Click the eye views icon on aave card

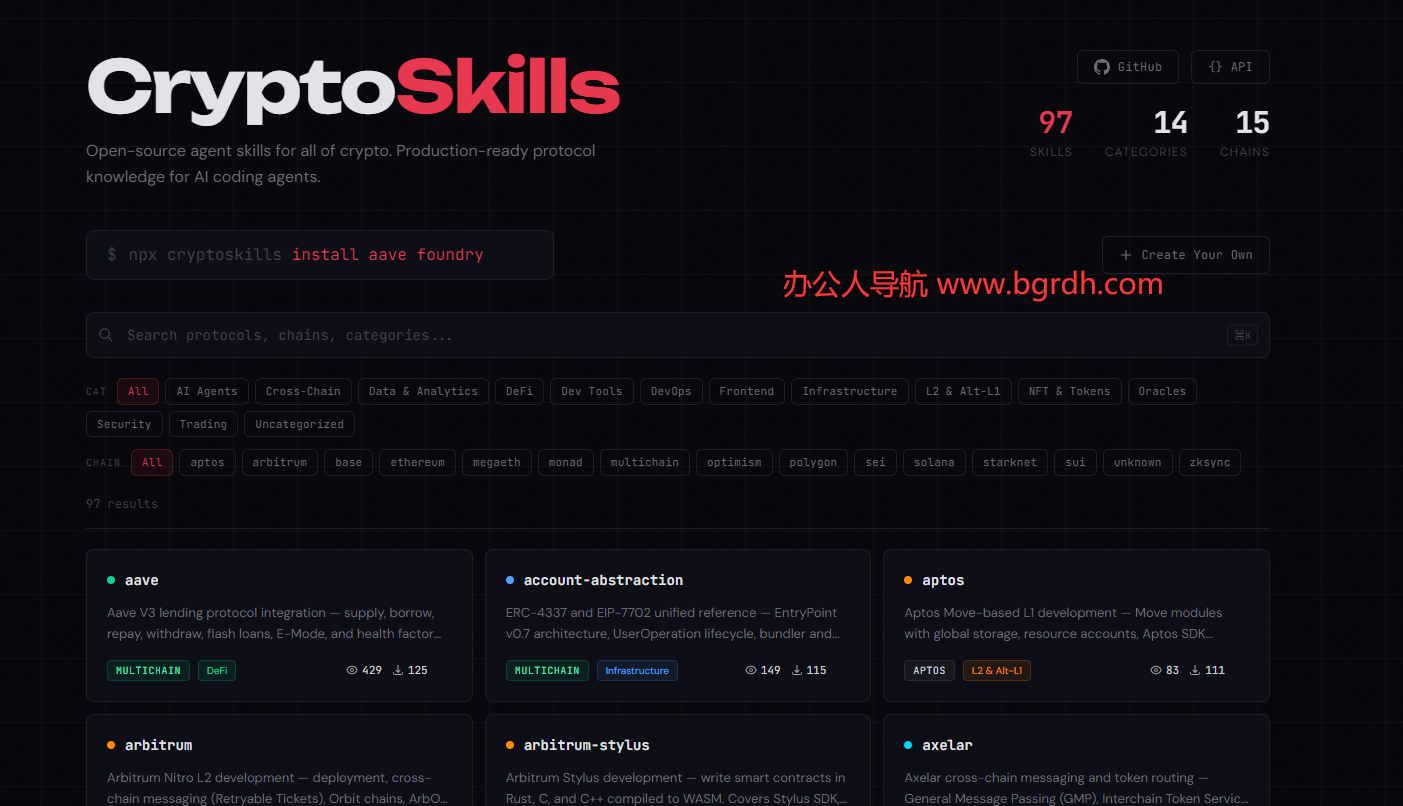352,670
